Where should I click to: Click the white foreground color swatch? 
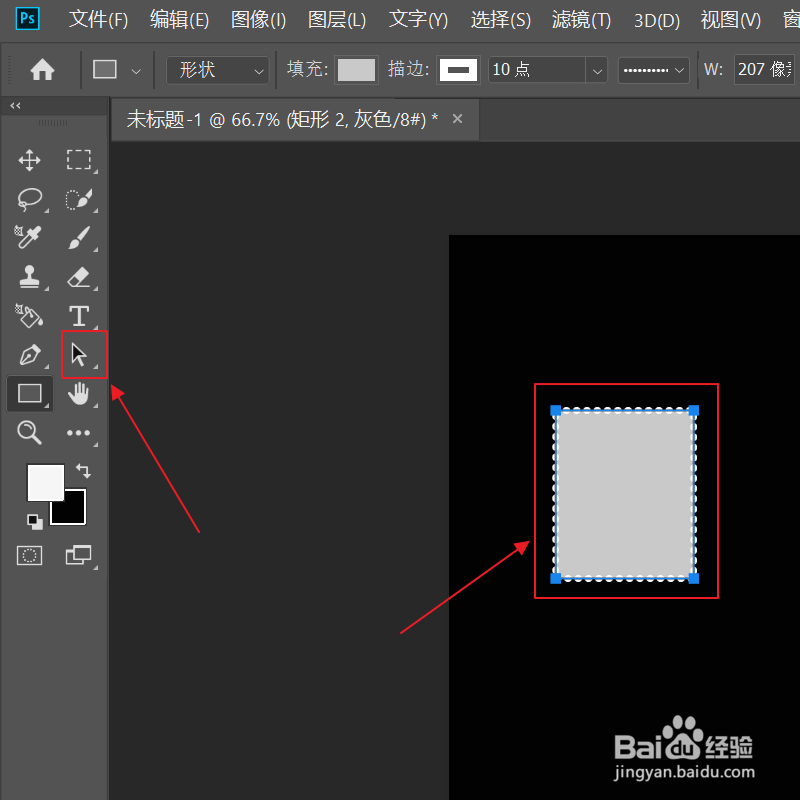45,482
